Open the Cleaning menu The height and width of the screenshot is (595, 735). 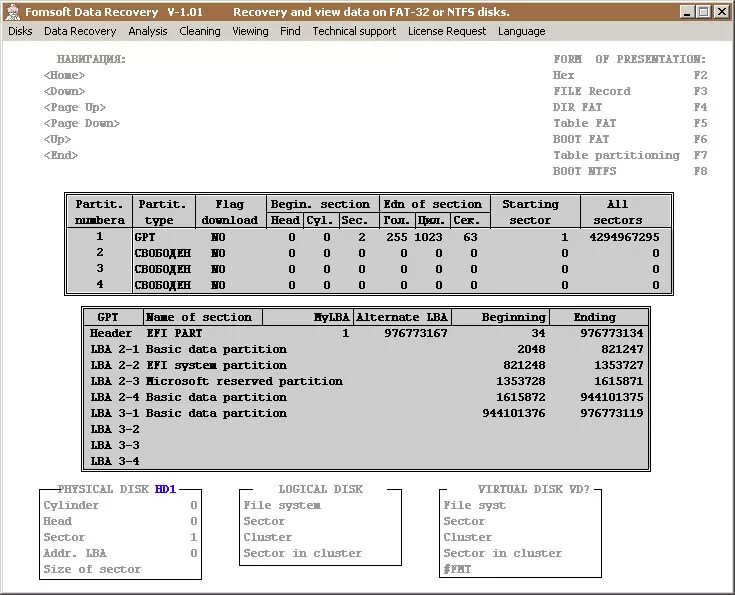pos(200,31)
